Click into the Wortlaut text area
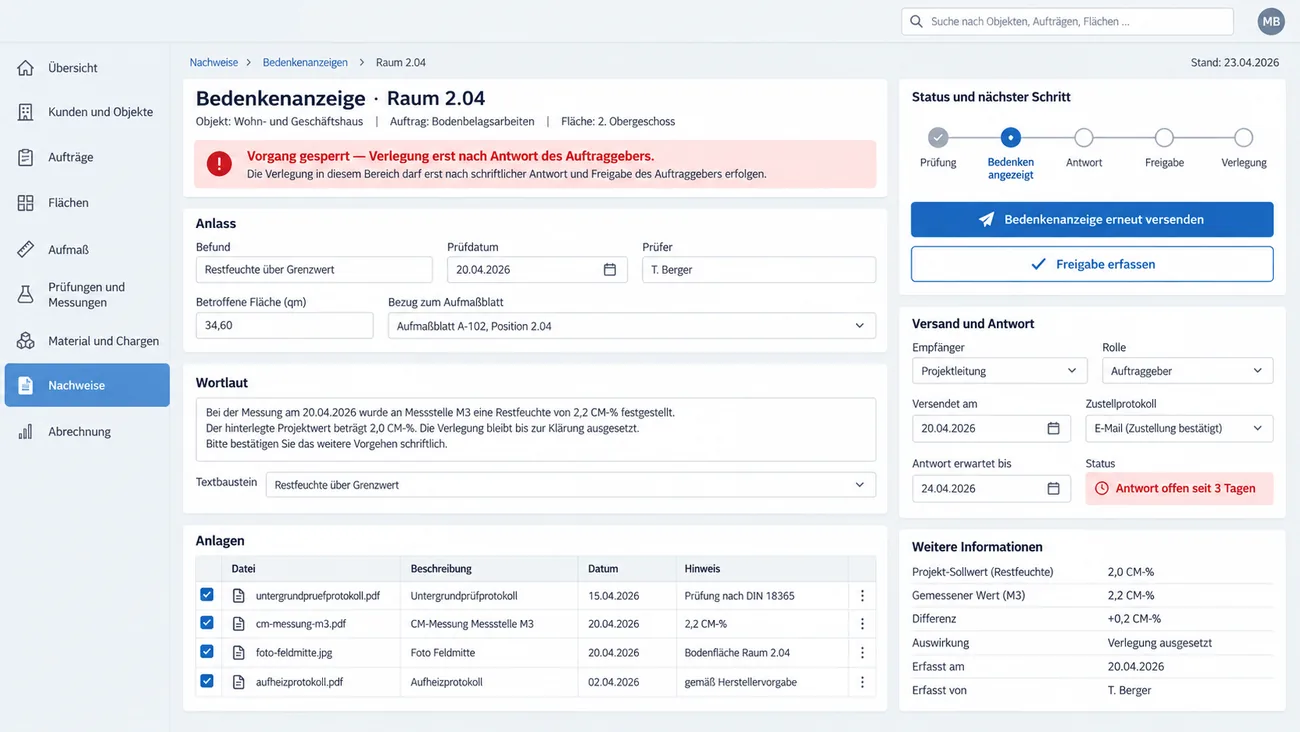The image size is (1300, 732). [x=536, y=429]
